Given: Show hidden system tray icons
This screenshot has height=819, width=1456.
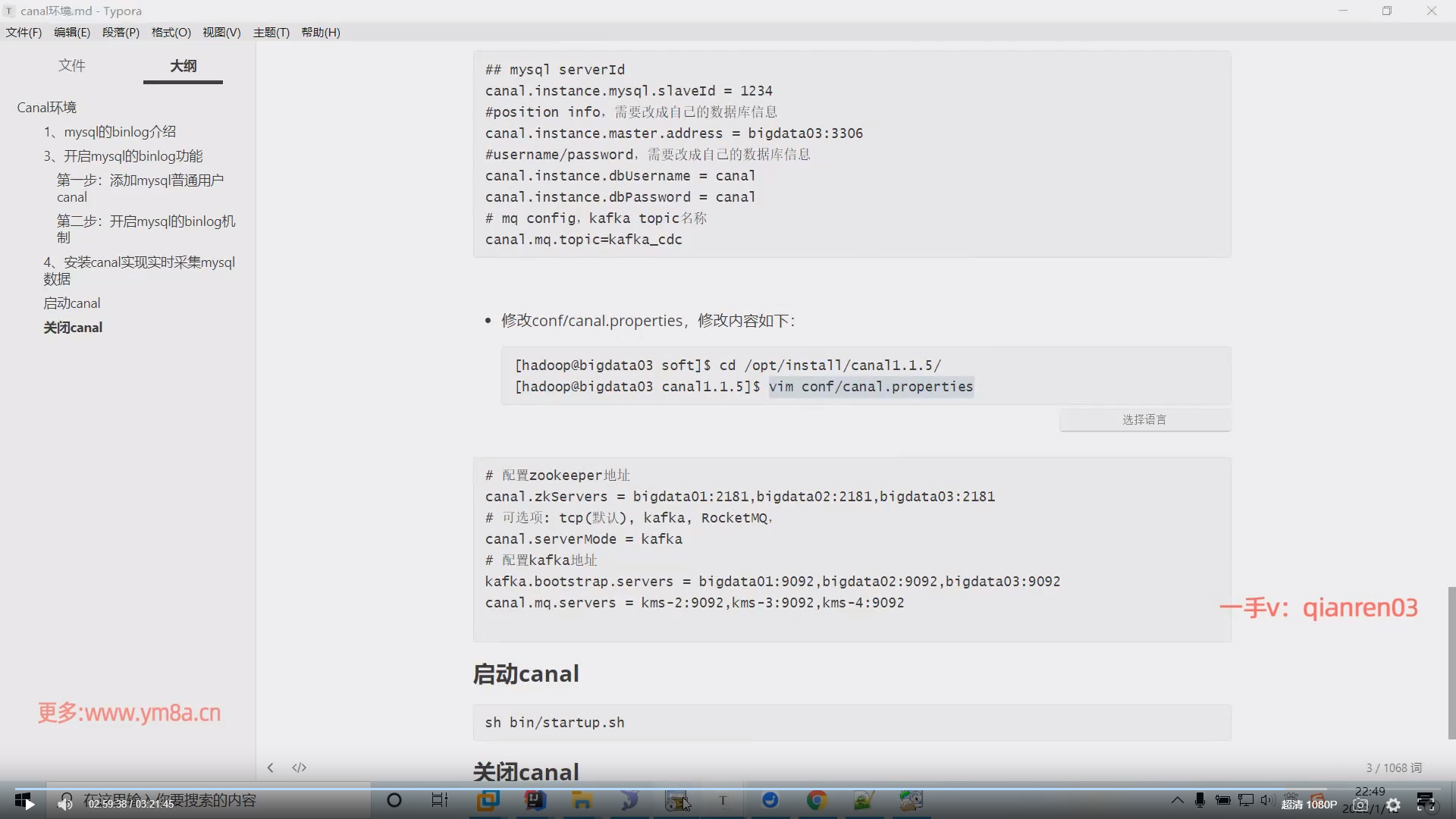Looking at the screenshot, I should 1177,800.
